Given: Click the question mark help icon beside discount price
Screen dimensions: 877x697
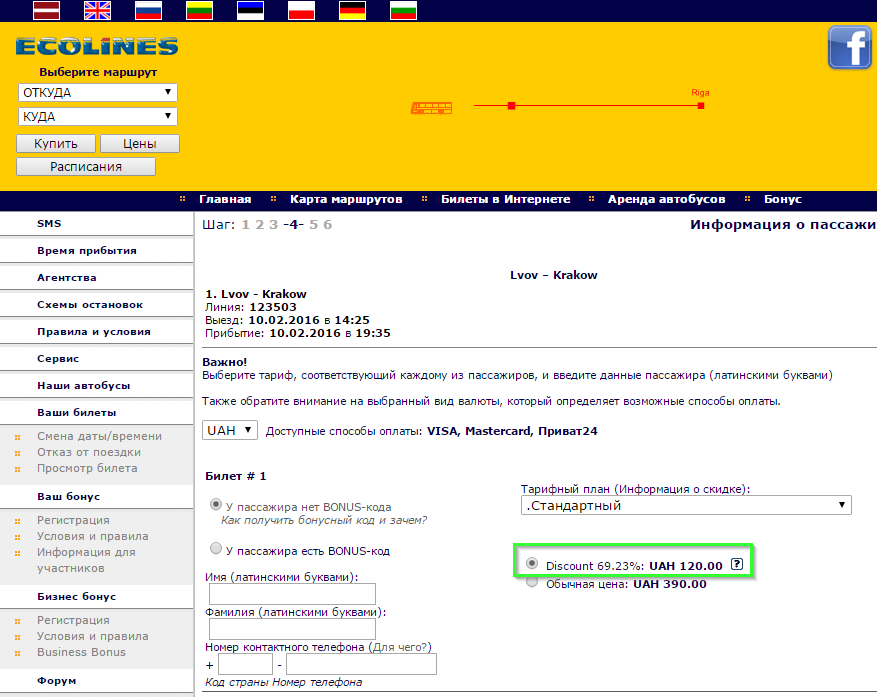Looking at the screenshot, I should point(737,564).
